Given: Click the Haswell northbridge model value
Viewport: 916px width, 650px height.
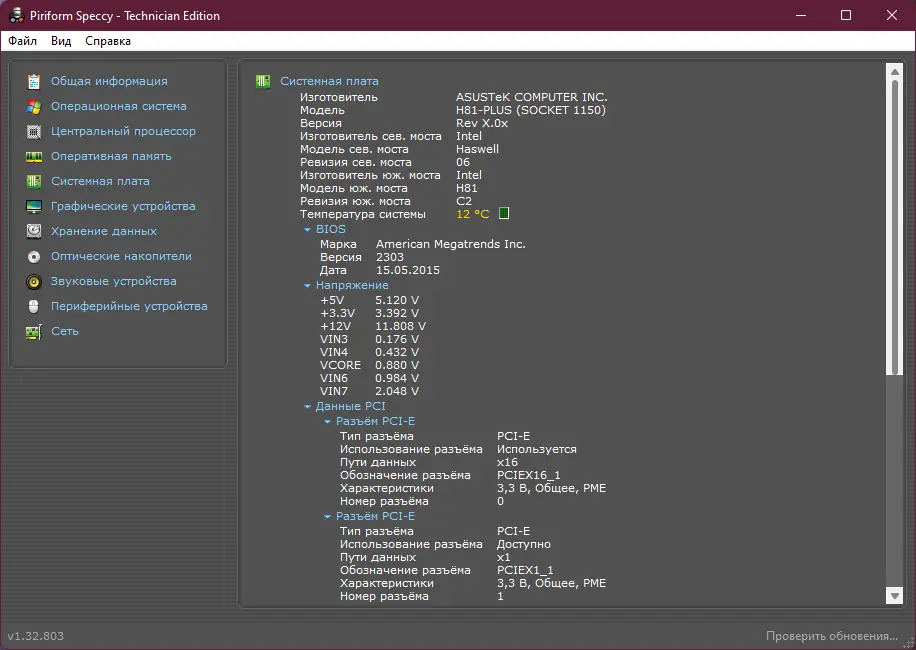Looking at the screenshot, I should click(x=477, y=149).
